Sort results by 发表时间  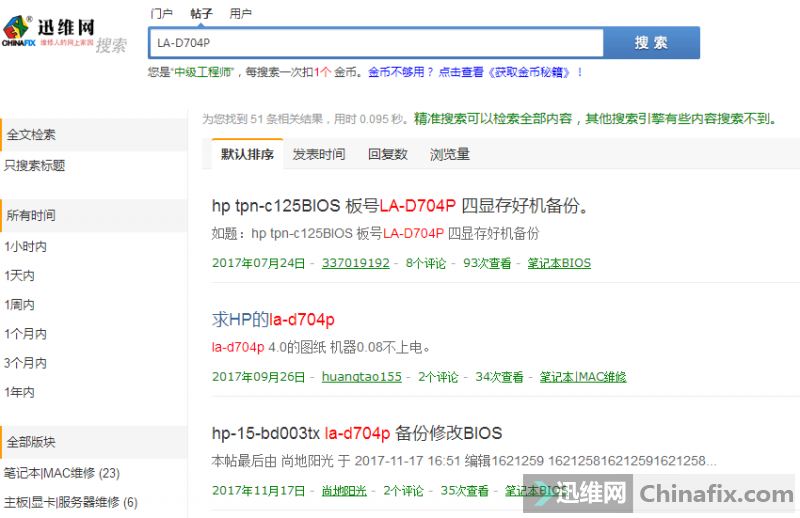point(319,154)
